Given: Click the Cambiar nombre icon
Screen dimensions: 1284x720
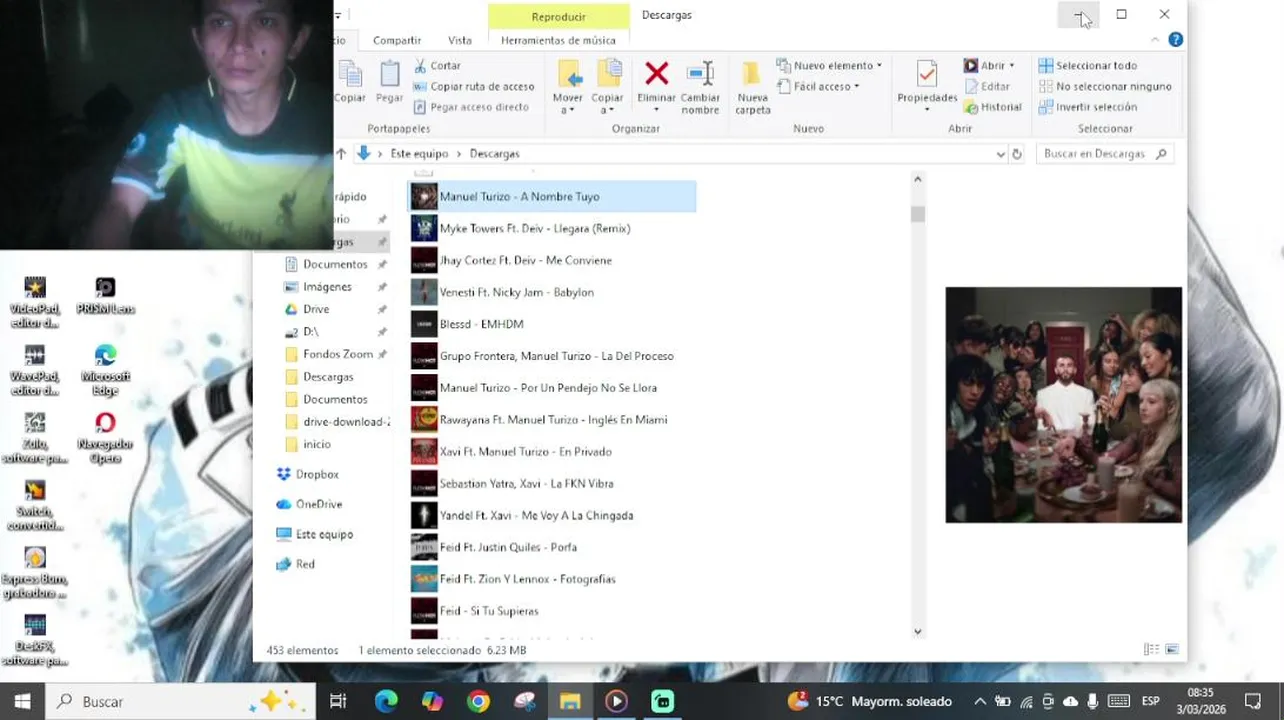Looking at the screenshot, I should (700, 73).
